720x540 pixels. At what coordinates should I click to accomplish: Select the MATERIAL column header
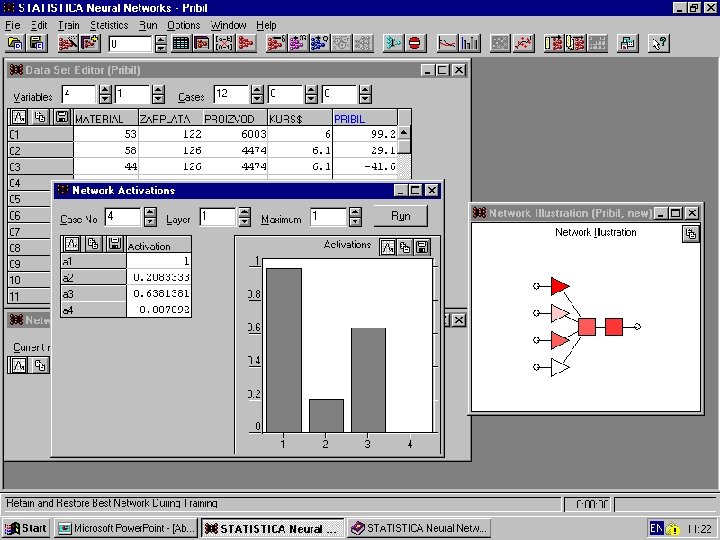coord(106,118)
